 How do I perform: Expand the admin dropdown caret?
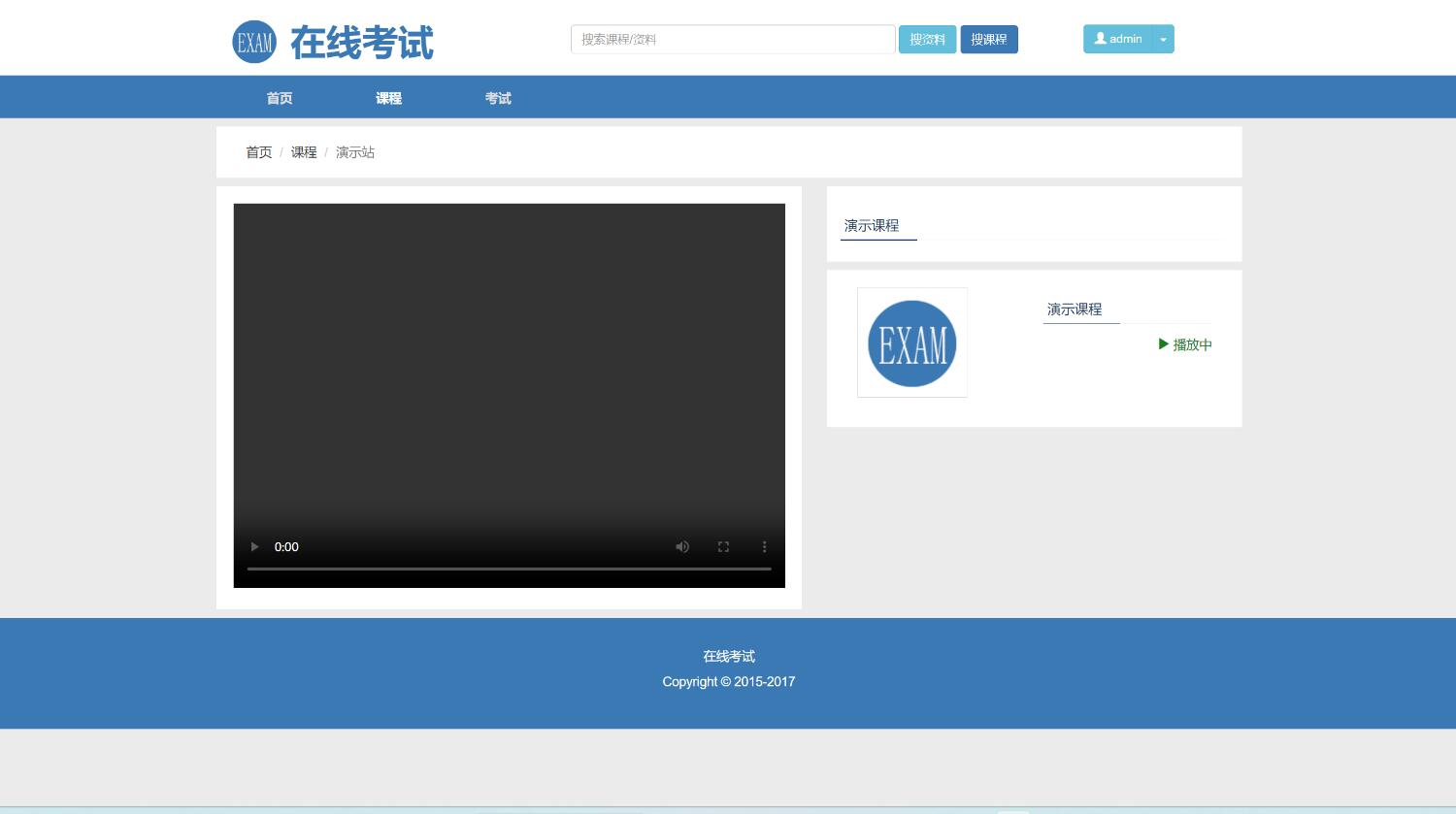1163,39
